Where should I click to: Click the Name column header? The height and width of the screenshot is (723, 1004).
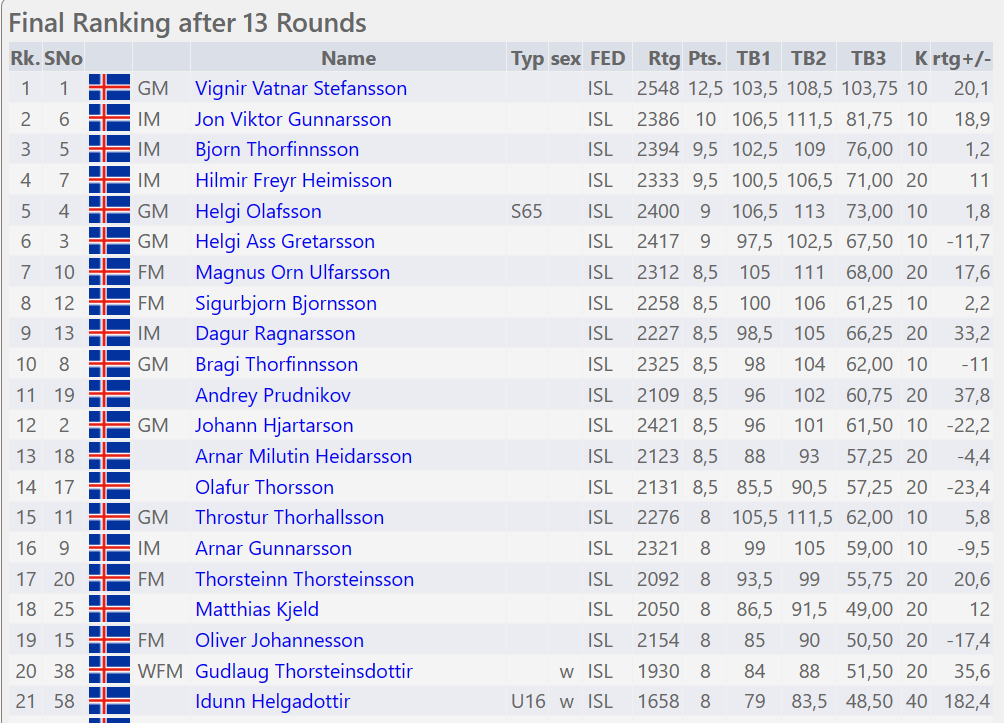pos(348,58)
